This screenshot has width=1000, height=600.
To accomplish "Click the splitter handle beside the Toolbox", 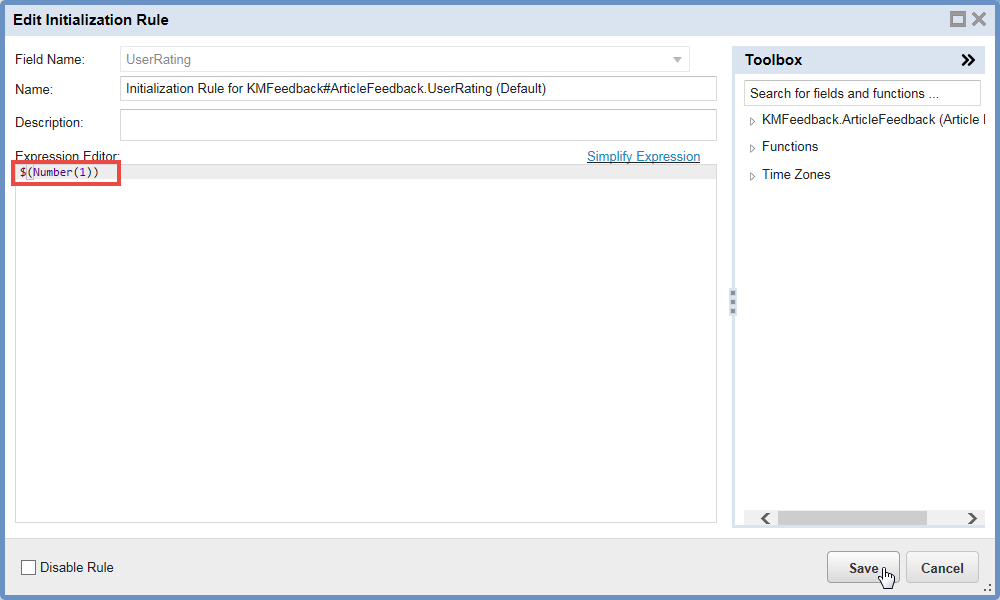I will point(733,302).
